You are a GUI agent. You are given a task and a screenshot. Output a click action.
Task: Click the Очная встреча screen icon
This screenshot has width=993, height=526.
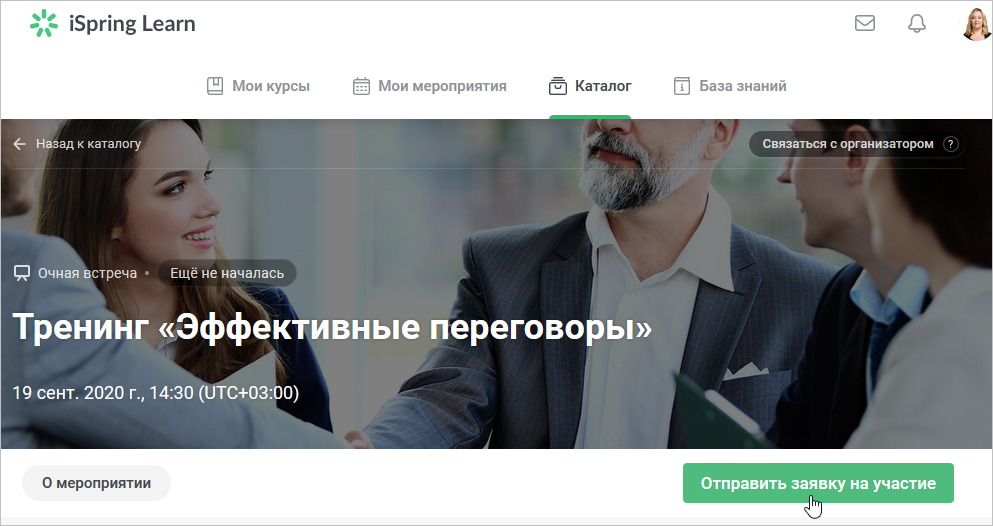[x=22, y=273]
